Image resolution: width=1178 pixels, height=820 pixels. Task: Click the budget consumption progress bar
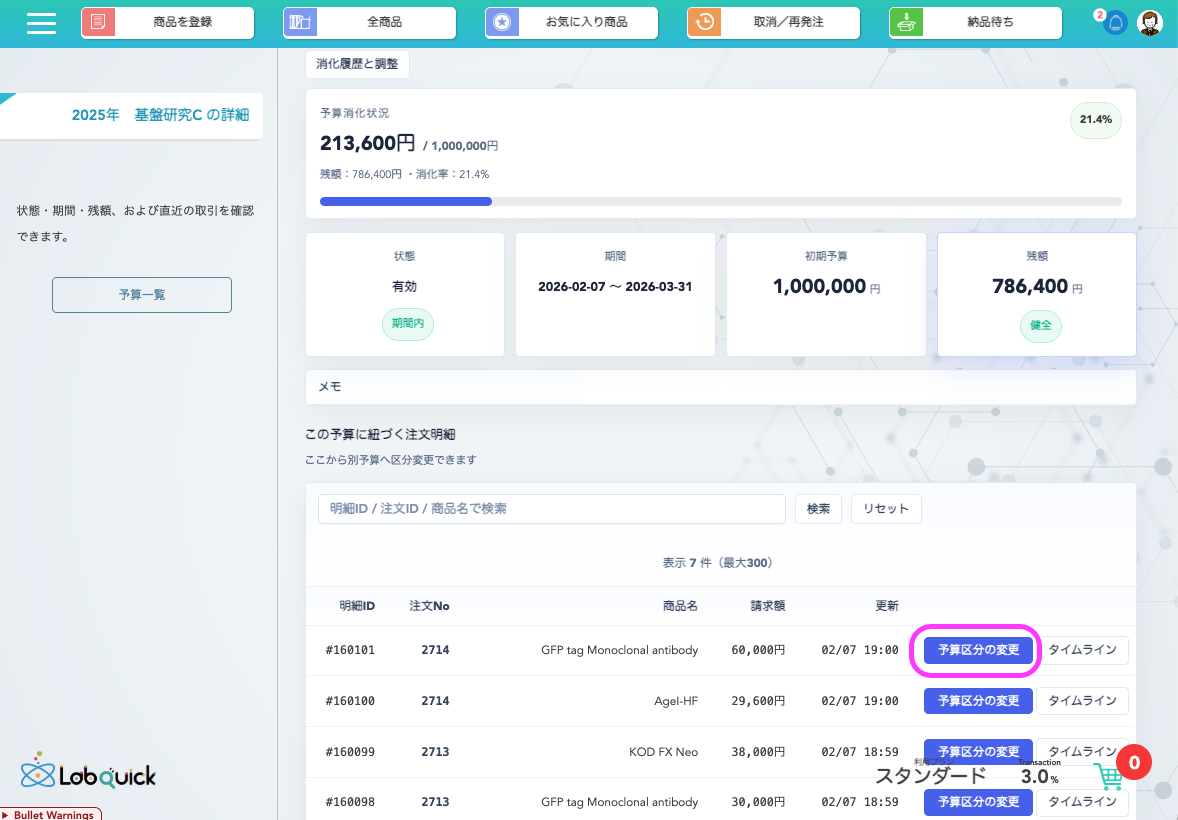coord(720,201)
